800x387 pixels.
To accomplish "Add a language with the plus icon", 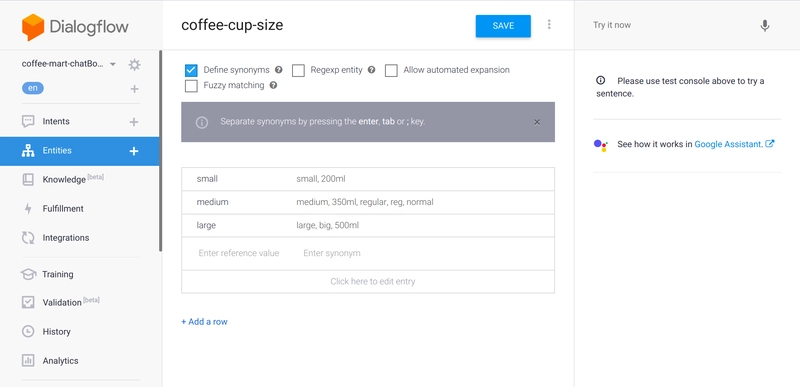I will (x=134, y=89).
